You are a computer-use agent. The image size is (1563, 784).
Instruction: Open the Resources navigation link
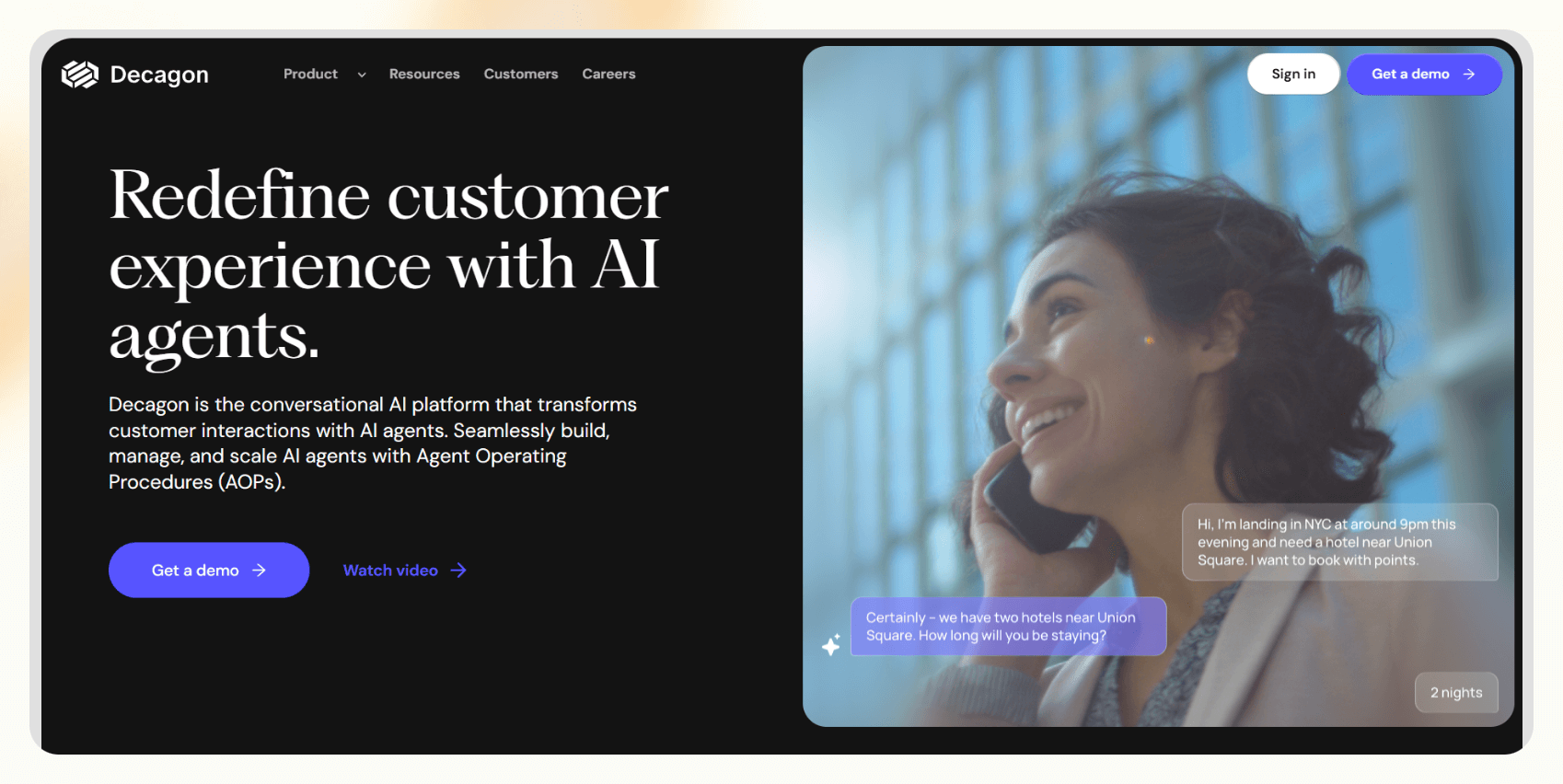point(424,74)
